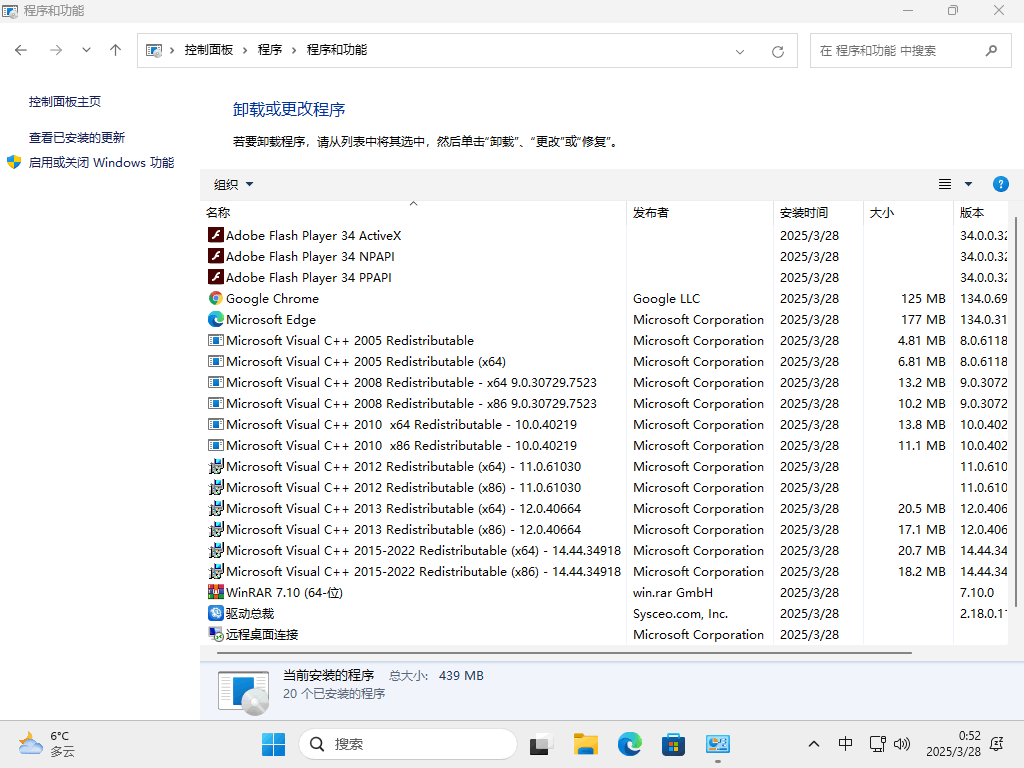The height and width of the screenshot is (768, 1024).
Task: Open the Windows Start button
Action: click(273, 744)
